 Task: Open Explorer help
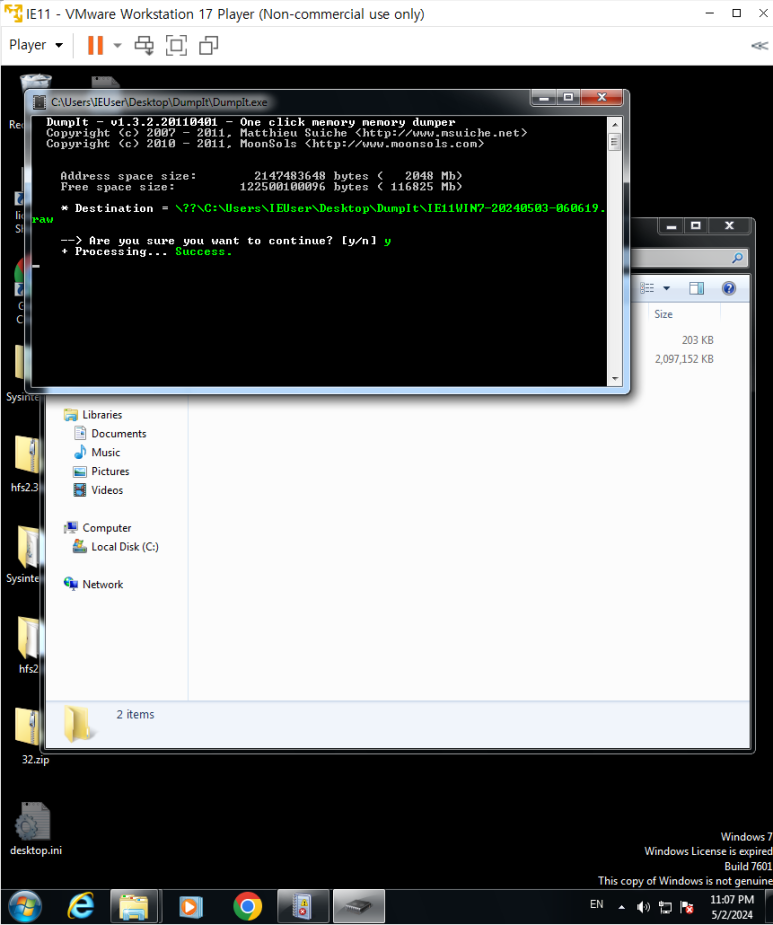pos(729,288)
